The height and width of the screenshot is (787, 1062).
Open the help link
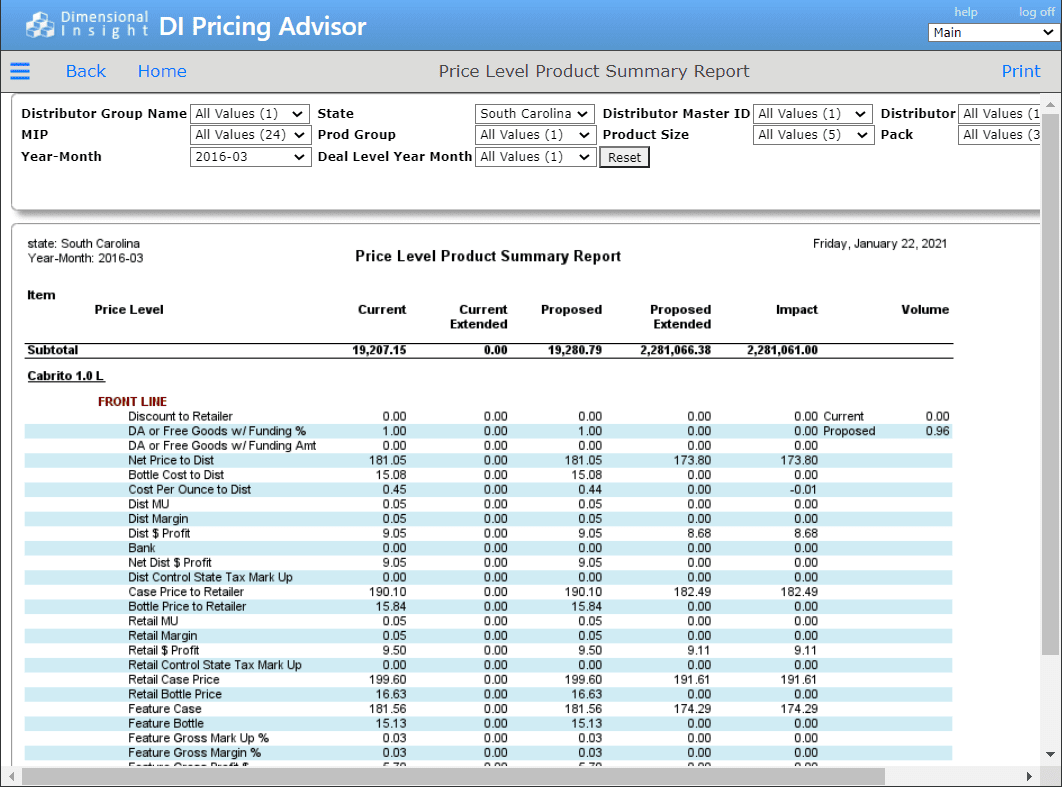point(966,12)
